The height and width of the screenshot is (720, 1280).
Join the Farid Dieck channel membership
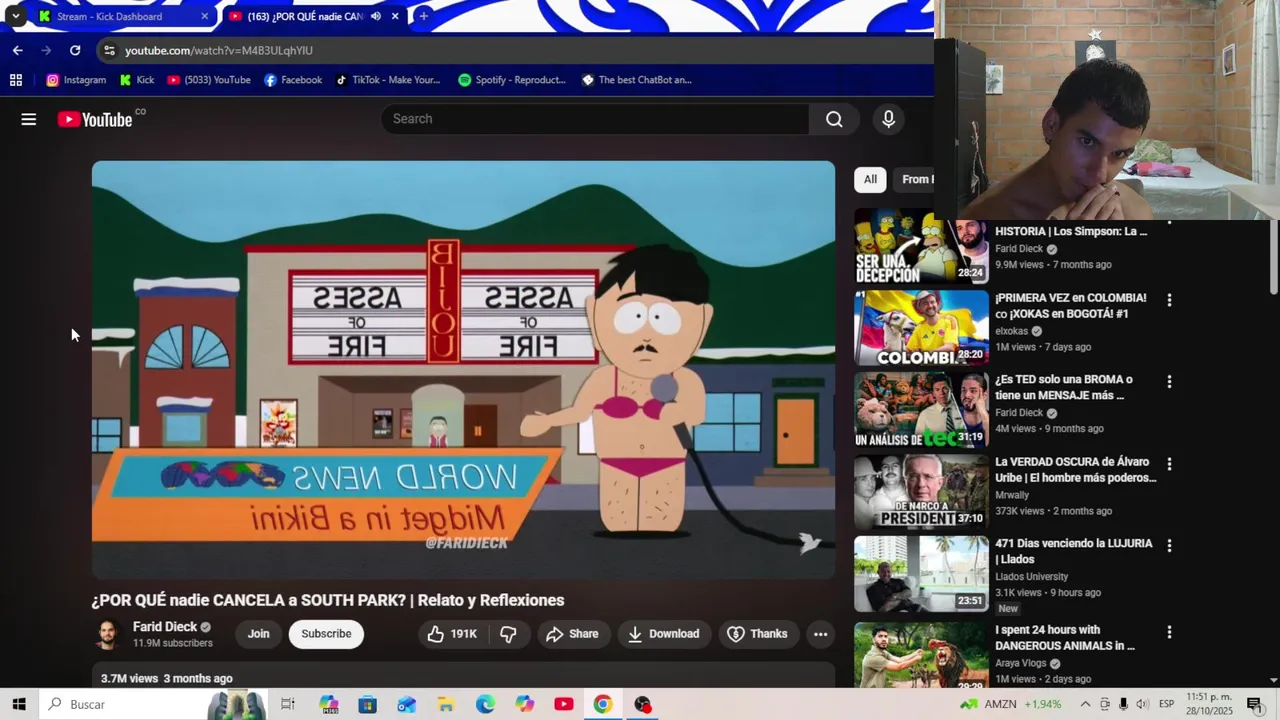coord(258,634)
